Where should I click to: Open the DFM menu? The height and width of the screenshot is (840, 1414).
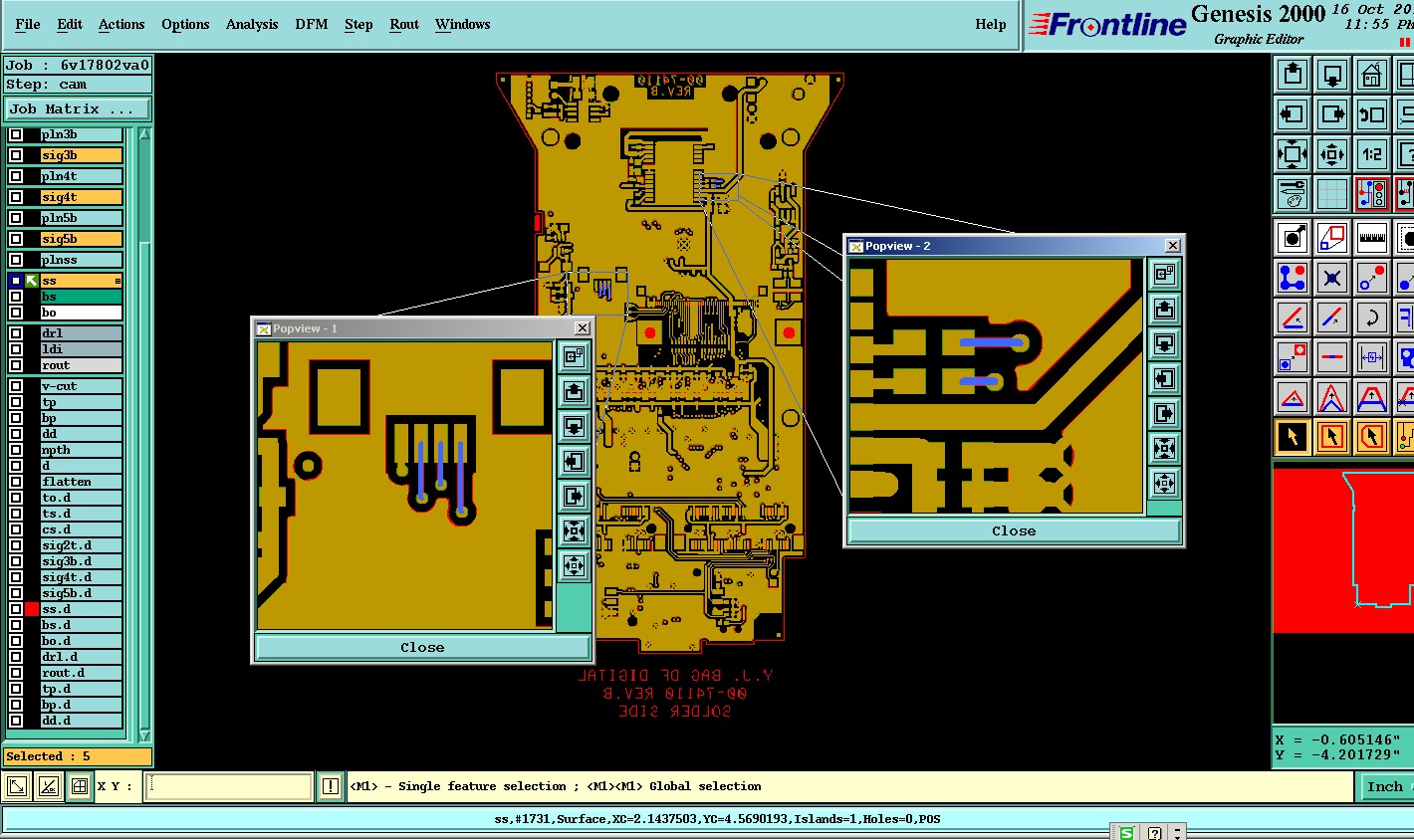tap(312, 24)
